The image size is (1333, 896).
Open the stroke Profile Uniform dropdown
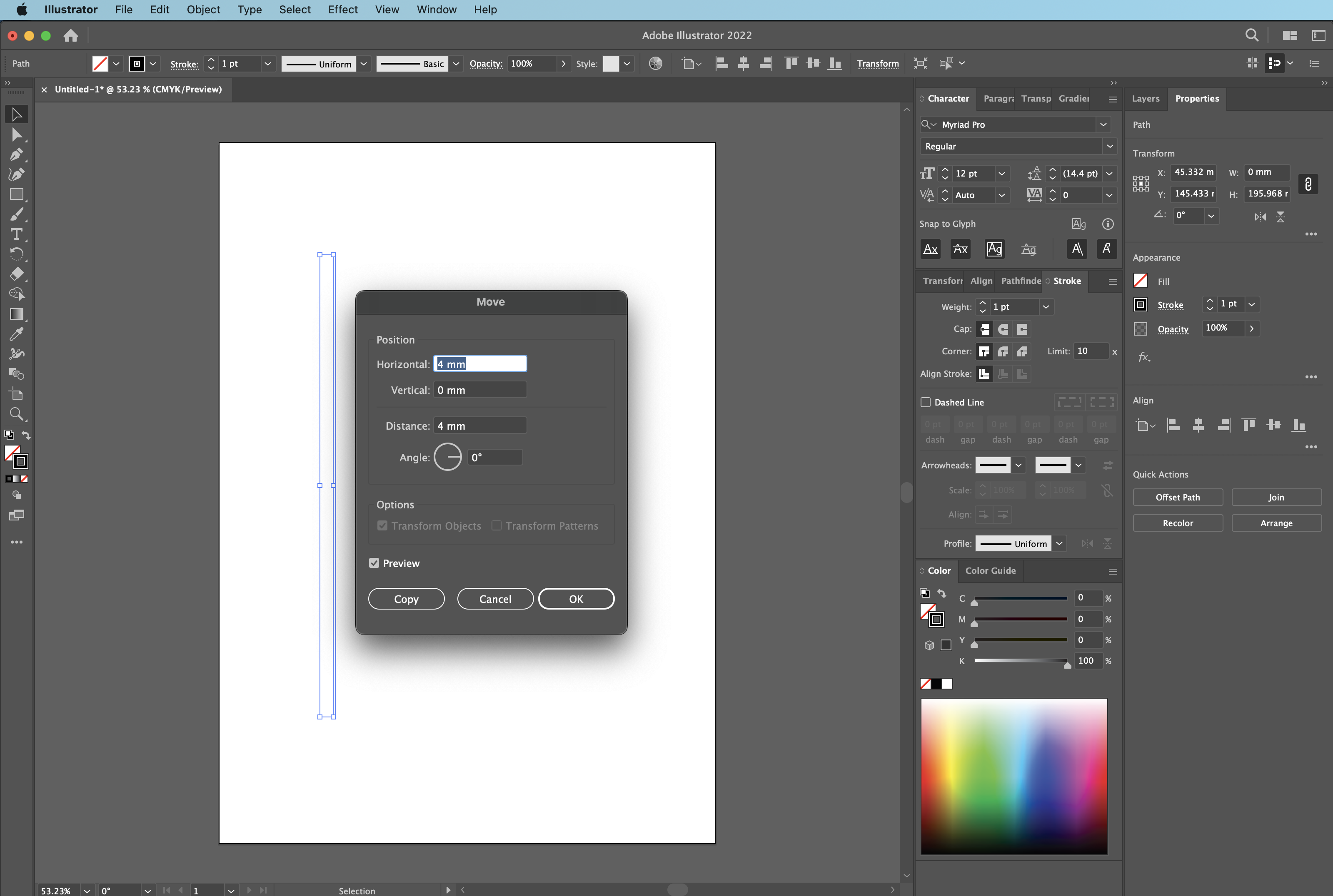tap(1059, 543)
